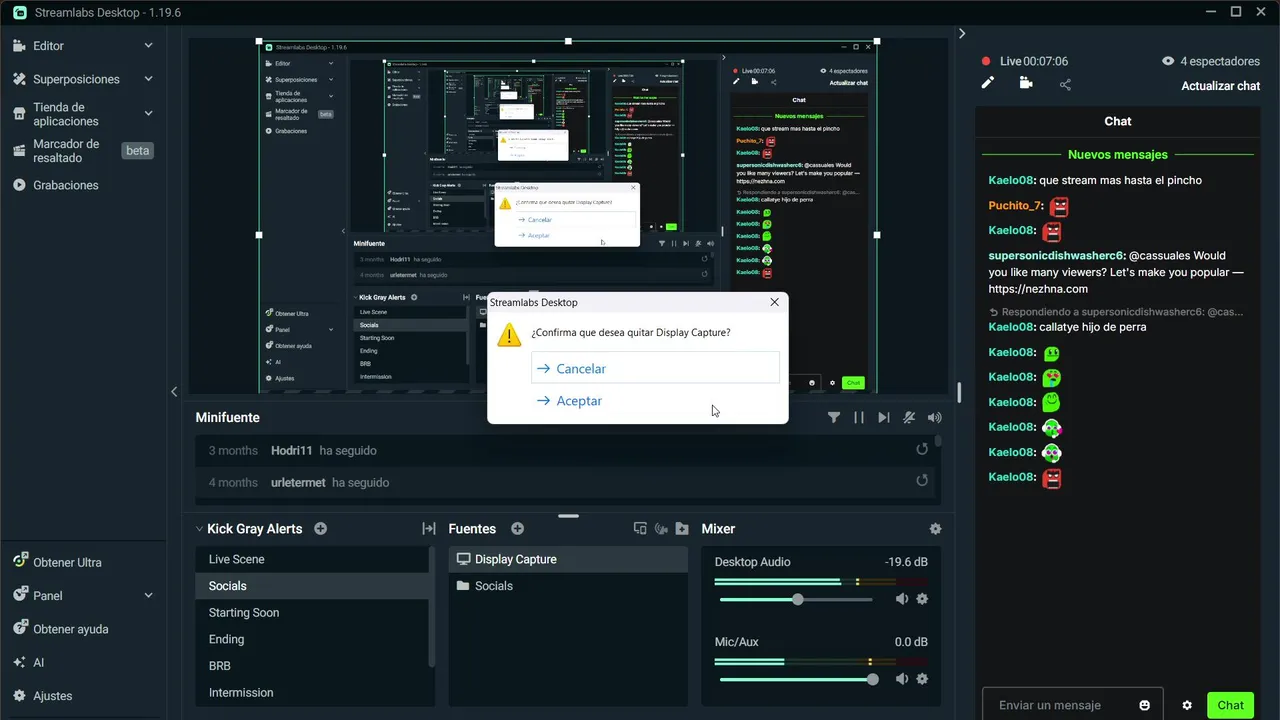Replay the Hodri11 follow alert
Screen dimensions: 1280x720
pyautogui.click(x=922, y=450)
